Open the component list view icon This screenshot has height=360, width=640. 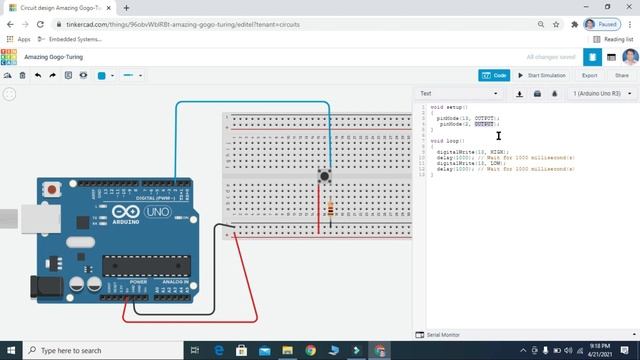click(x=611, y=57)
